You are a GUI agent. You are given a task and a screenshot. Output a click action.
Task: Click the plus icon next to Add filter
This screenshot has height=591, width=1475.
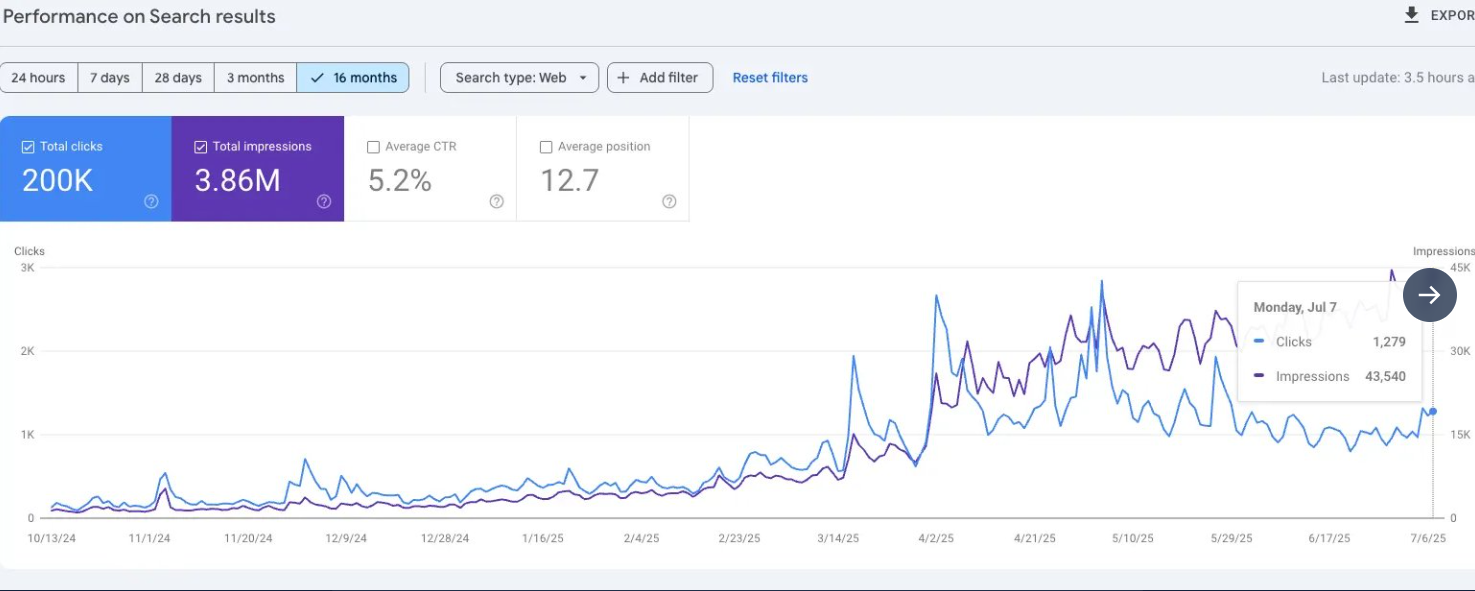(x=624, y=77)
